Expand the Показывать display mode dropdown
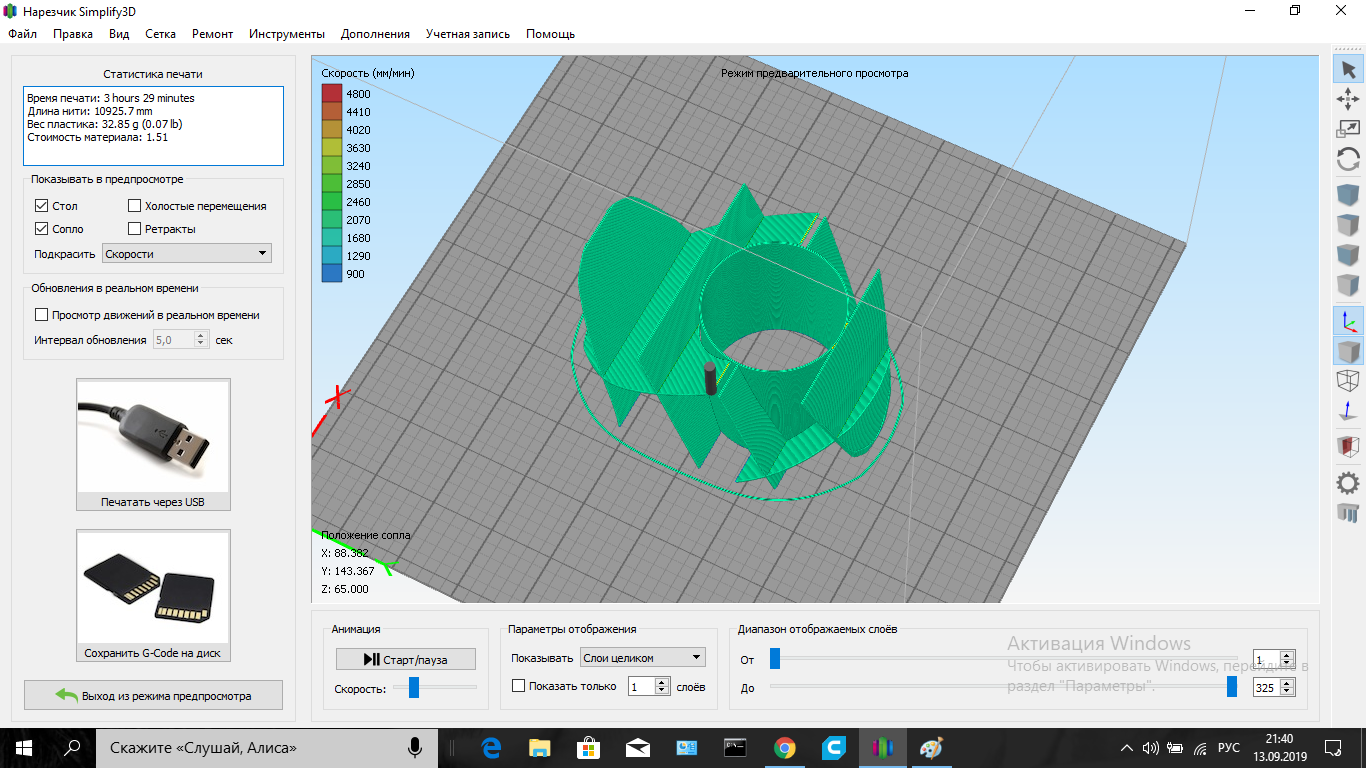This screenshot has height=768, width=1366. coord(643,658)
